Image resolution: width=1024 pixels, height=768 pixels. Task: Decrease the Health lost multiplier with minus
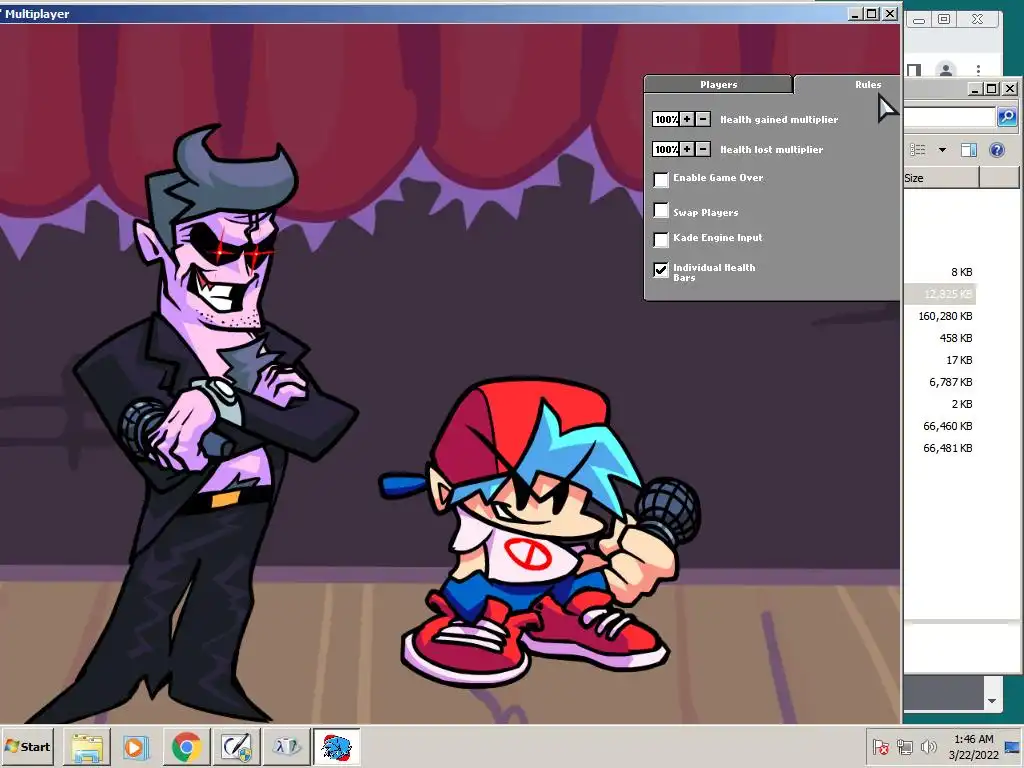703,149
